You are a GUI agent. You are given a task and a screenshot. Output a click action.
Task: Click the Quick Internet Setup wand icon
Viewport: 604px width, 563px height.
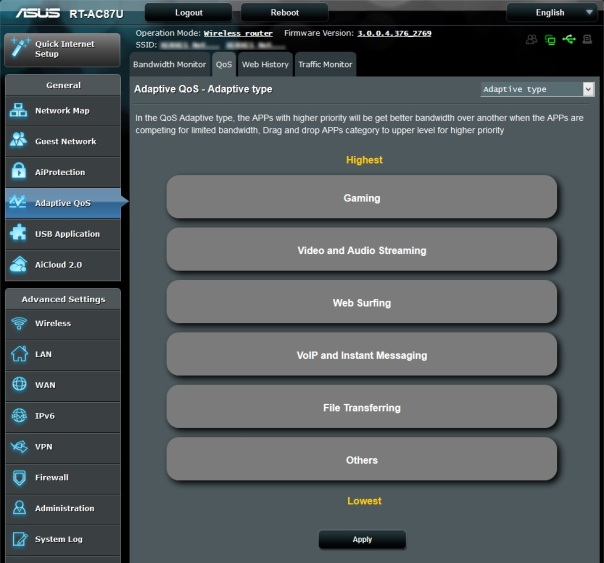(20, 48)
